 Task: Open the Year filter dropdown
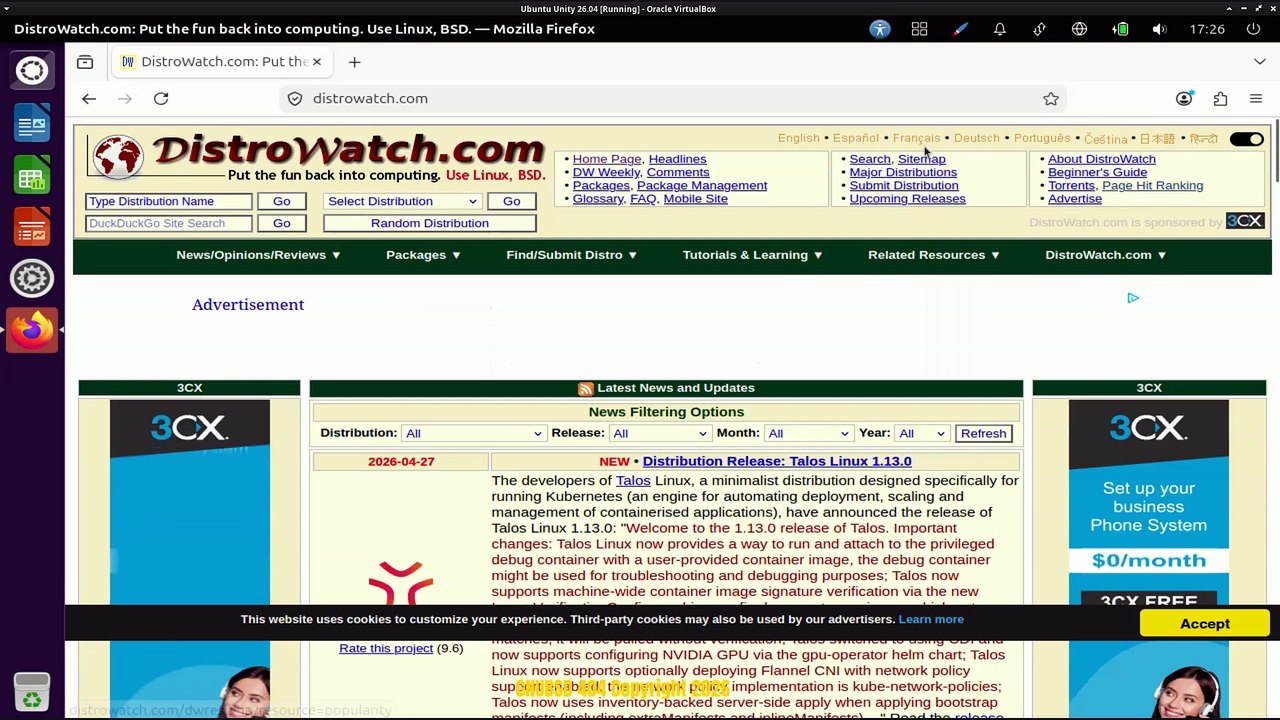(x=922, y=433)
